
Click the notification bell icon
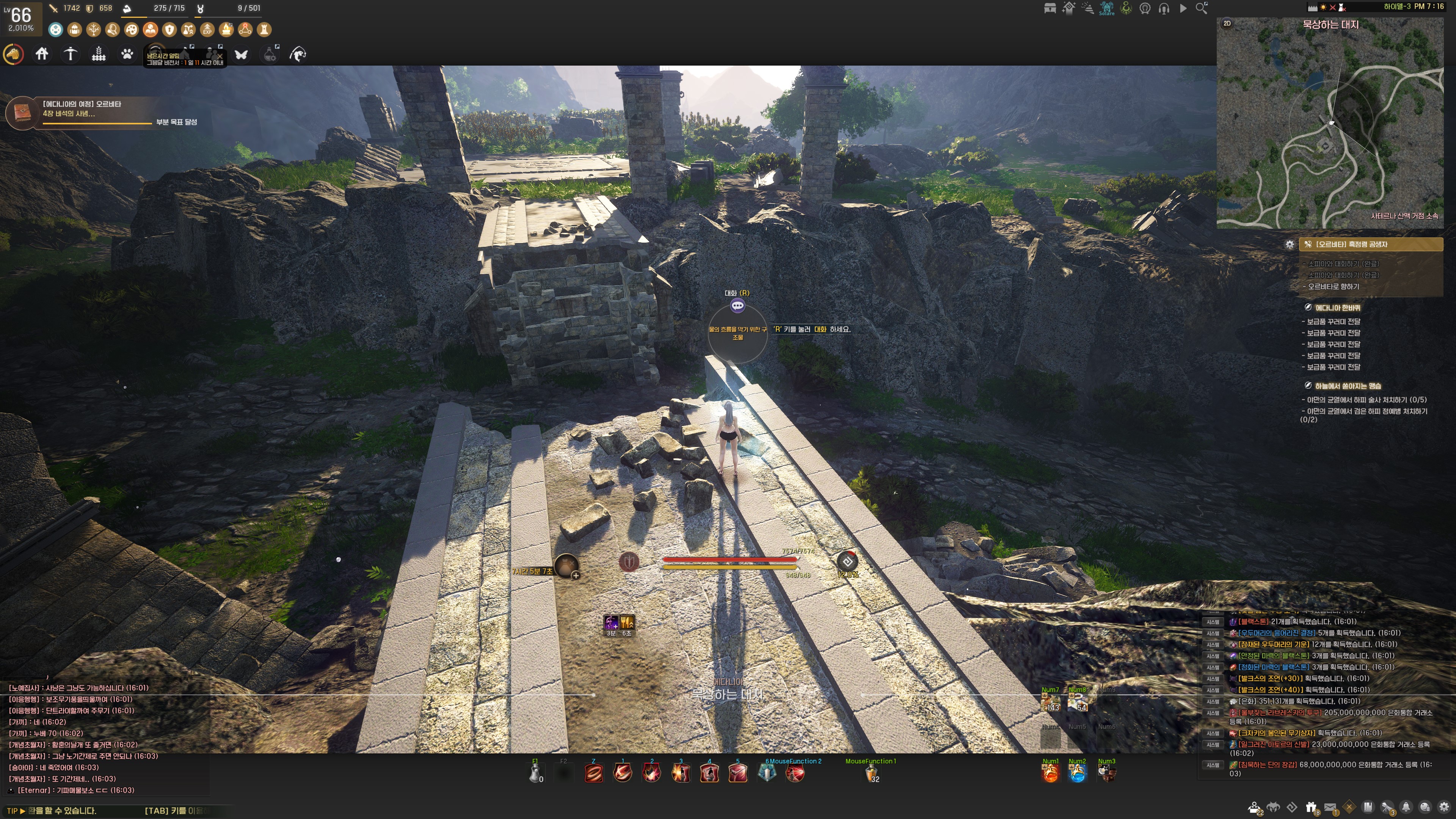(x=1406, y=807)
